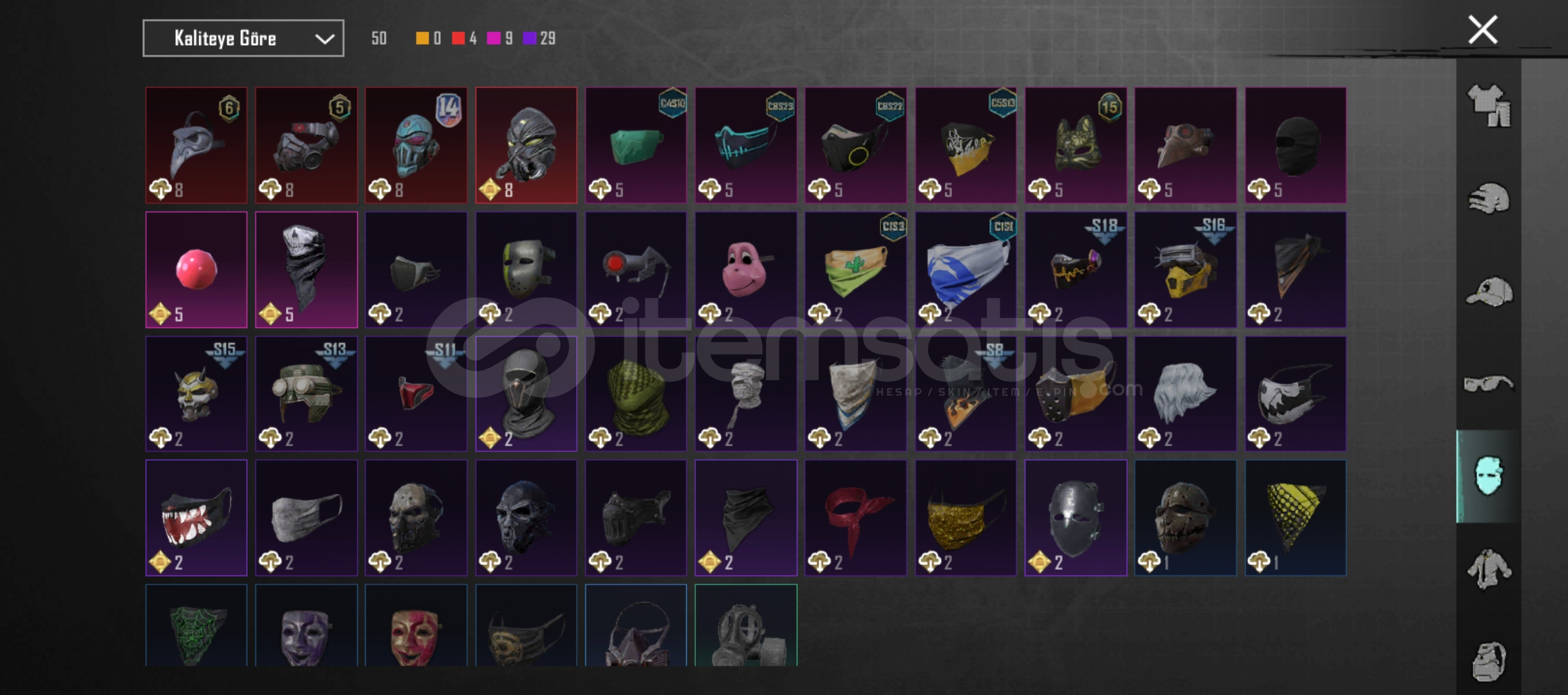Filter by the purple quality swatch with 29
The width and height of the screenshot is (1568, 695).
[x=530, y=39]
